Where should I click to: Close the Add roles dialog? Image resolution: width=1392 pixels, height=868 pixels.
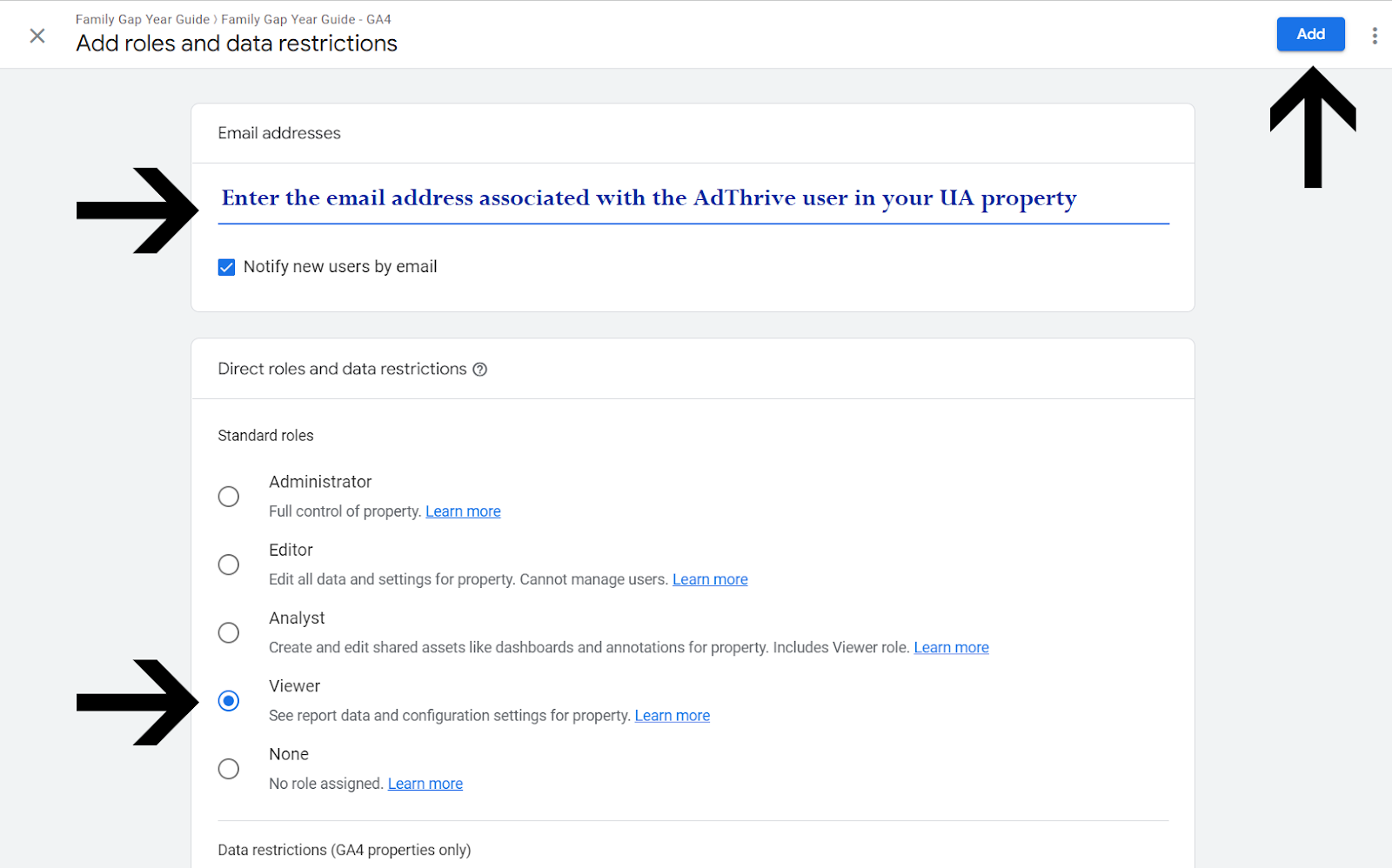[x=37, y=36]
